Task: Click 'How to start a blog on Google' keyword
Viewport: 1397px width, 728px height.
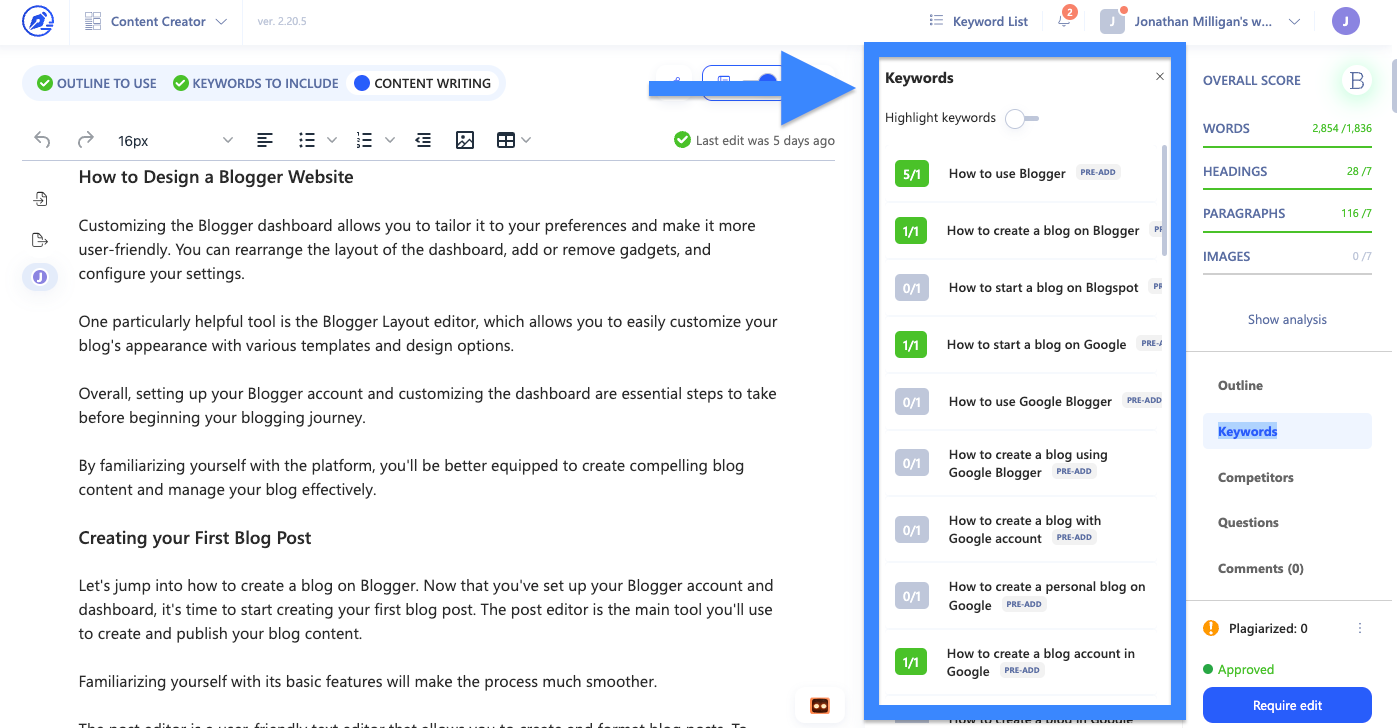Action: [1036, 345]
